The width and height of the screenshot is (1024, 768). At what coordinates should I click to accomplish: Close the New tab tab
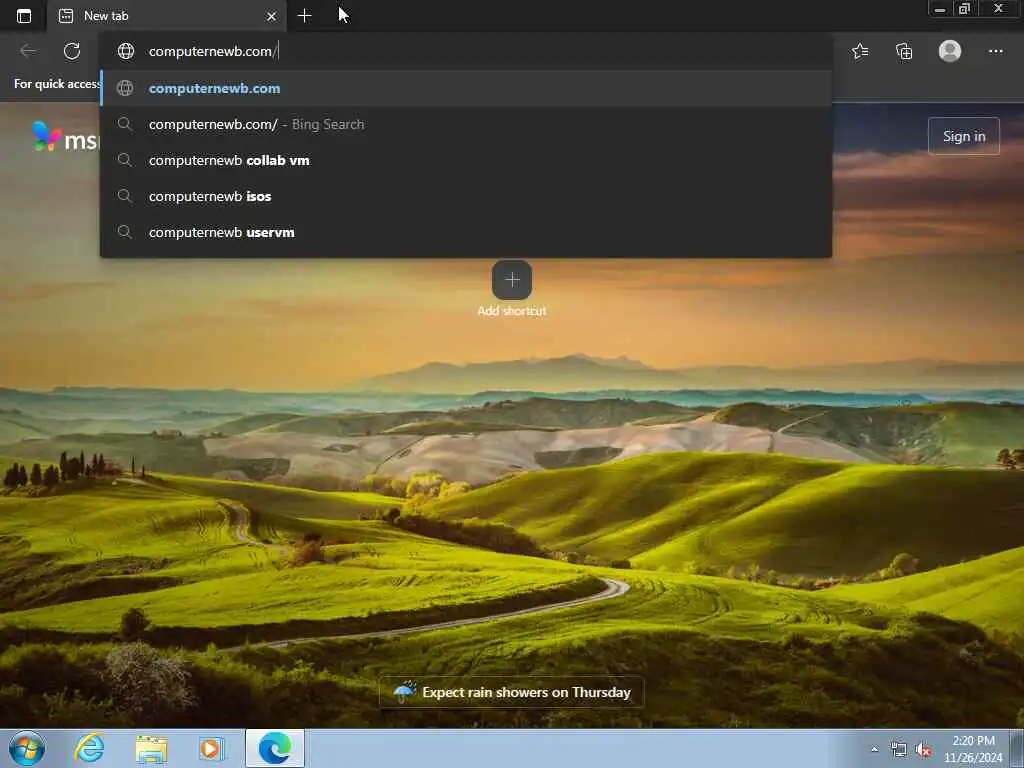[x=272, y=16]
